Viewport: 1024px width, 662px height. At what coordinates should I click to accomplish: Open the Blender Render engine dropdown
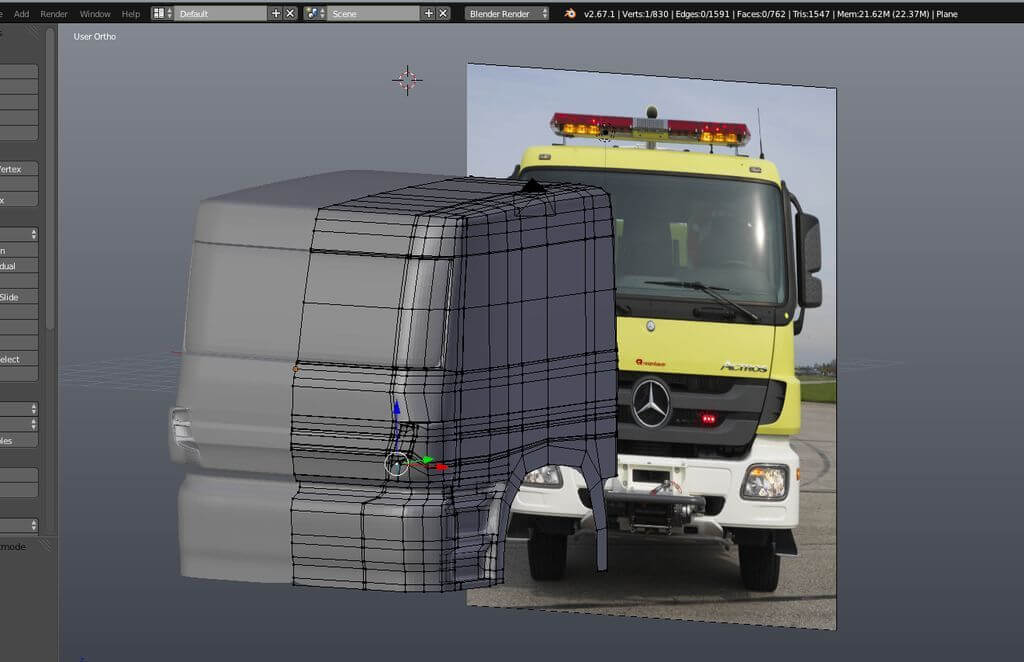click(x=508, y=13)
